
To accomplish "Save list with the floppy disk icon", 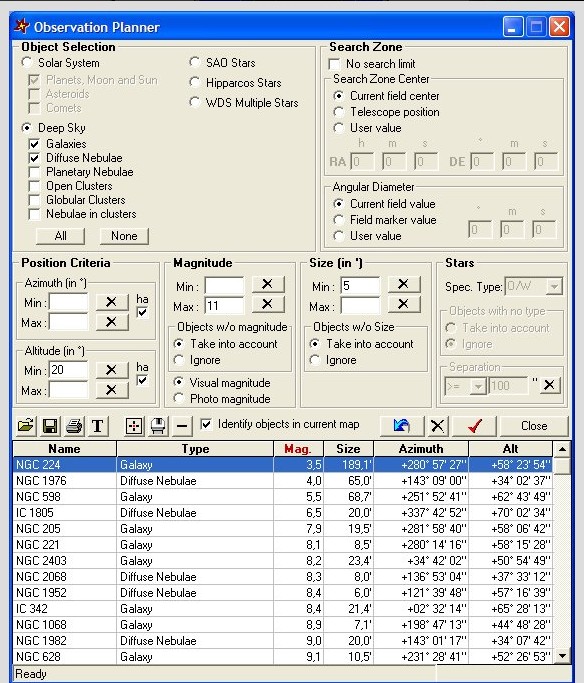I will click(50, 426).
